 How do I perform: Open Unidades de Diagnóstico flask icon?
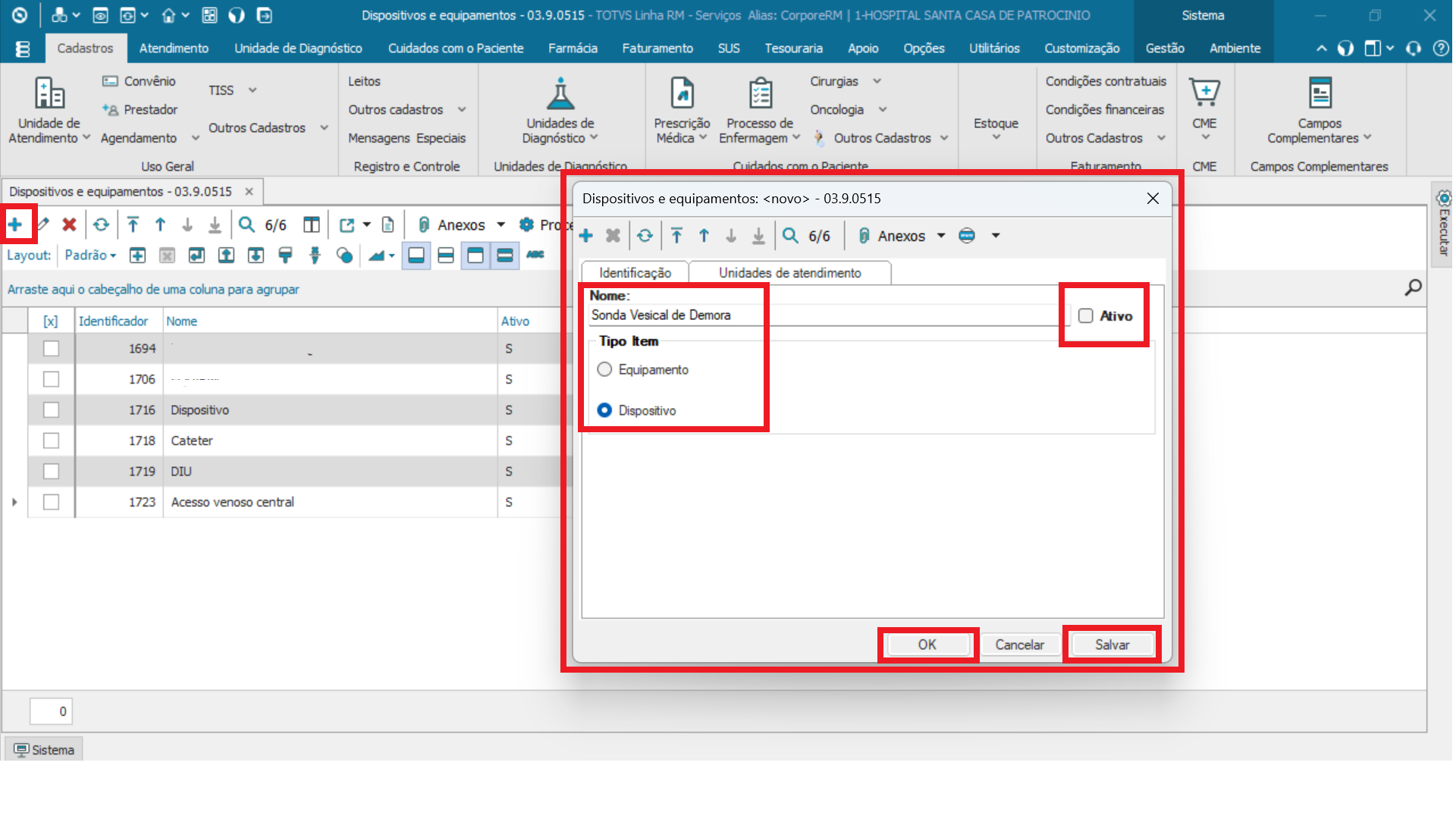[x=560, y=94]
